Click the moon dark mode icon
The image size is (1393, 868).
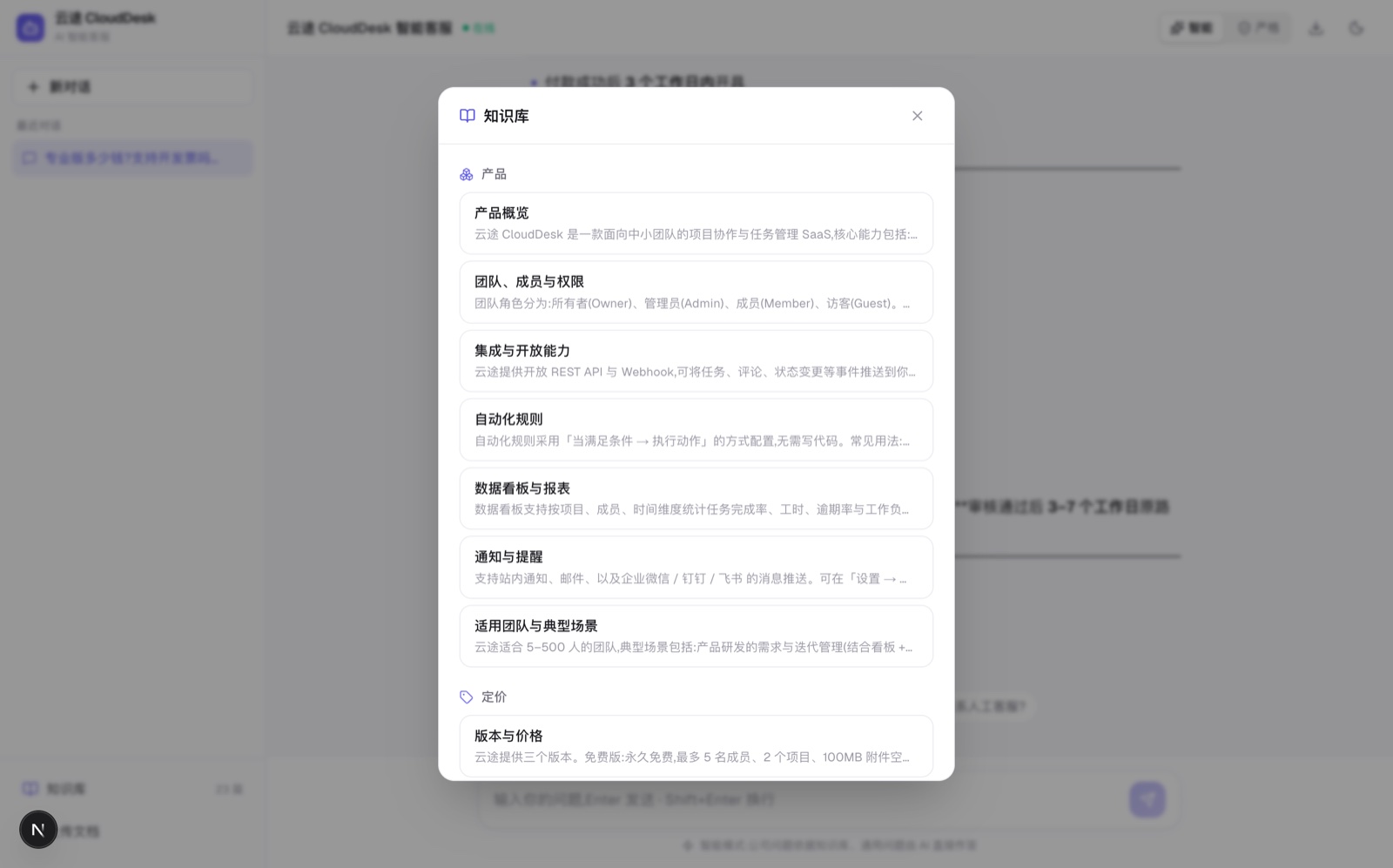(1356, 28)
